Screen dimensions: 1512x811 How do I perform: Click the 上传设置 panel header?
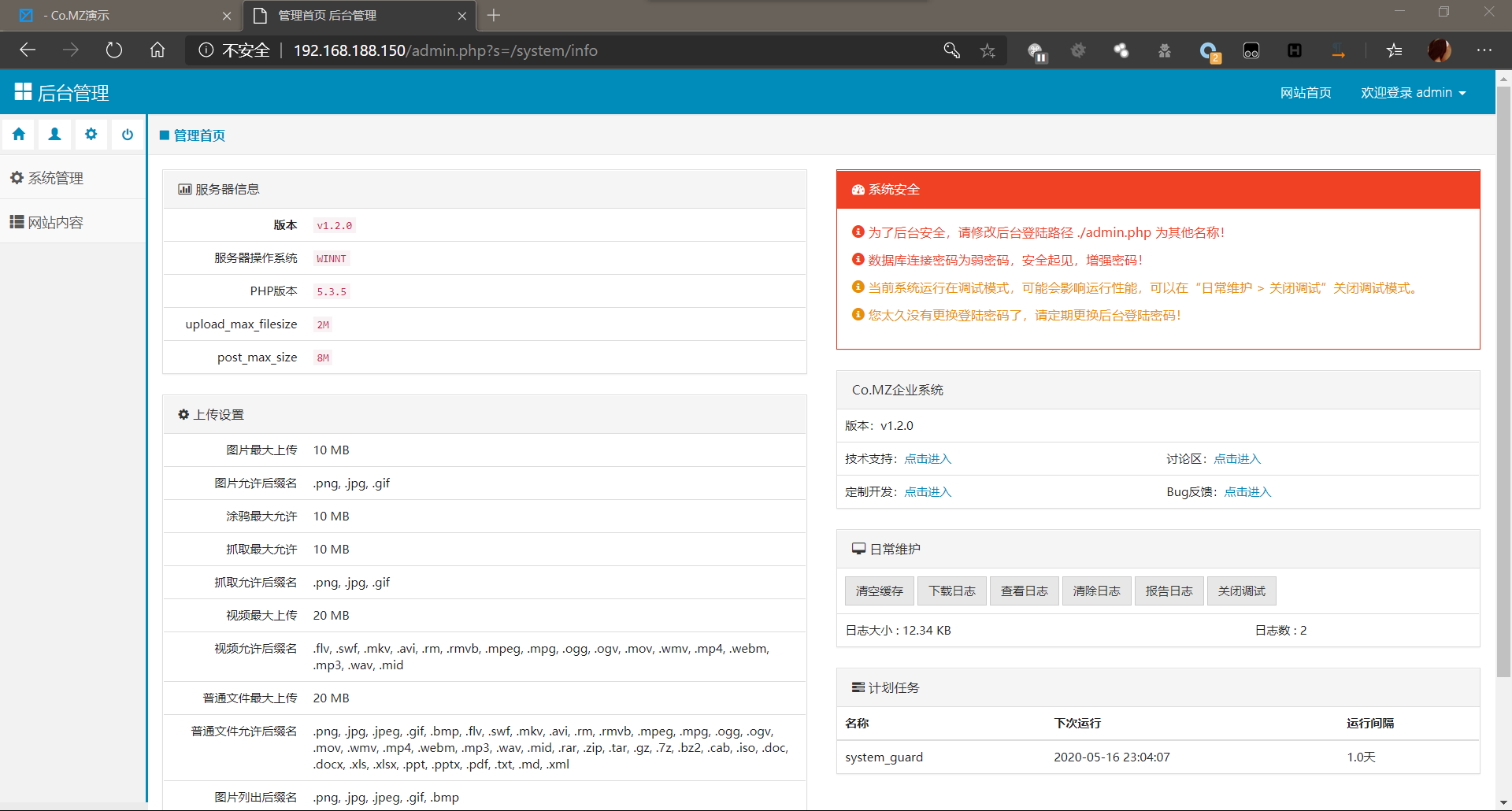coord(484,414)
